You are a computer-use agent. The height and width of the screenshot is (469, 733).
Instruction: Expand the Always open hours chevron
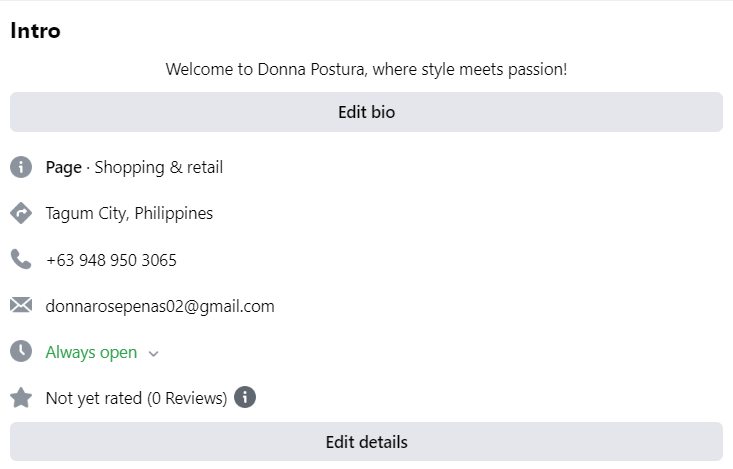click(x=153, y=353)
